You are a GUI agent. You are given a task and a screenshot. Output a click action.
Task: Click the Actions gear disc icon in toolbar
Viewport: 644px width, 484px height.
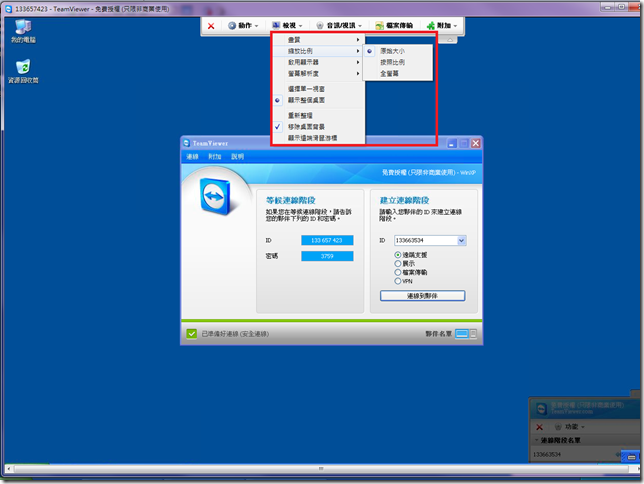pyautogui.click(x=232, y=25)
